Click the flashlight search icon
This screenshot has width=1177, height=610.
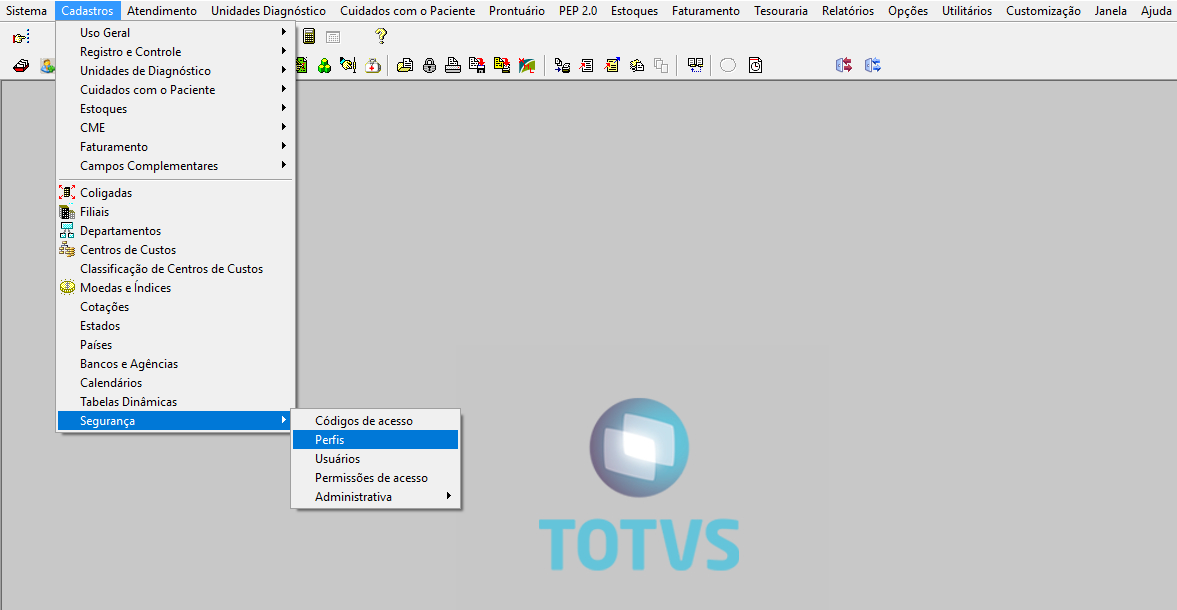(x=348, y=66)
